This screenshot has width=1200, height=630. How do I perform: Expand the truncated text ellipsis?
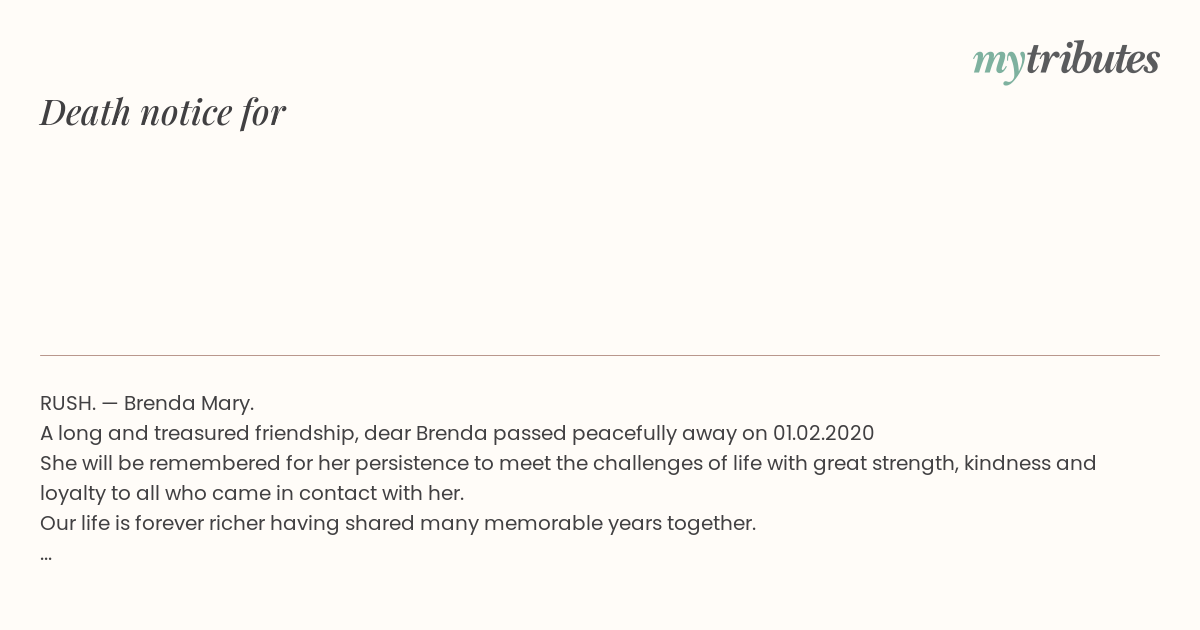pos(46,557)
